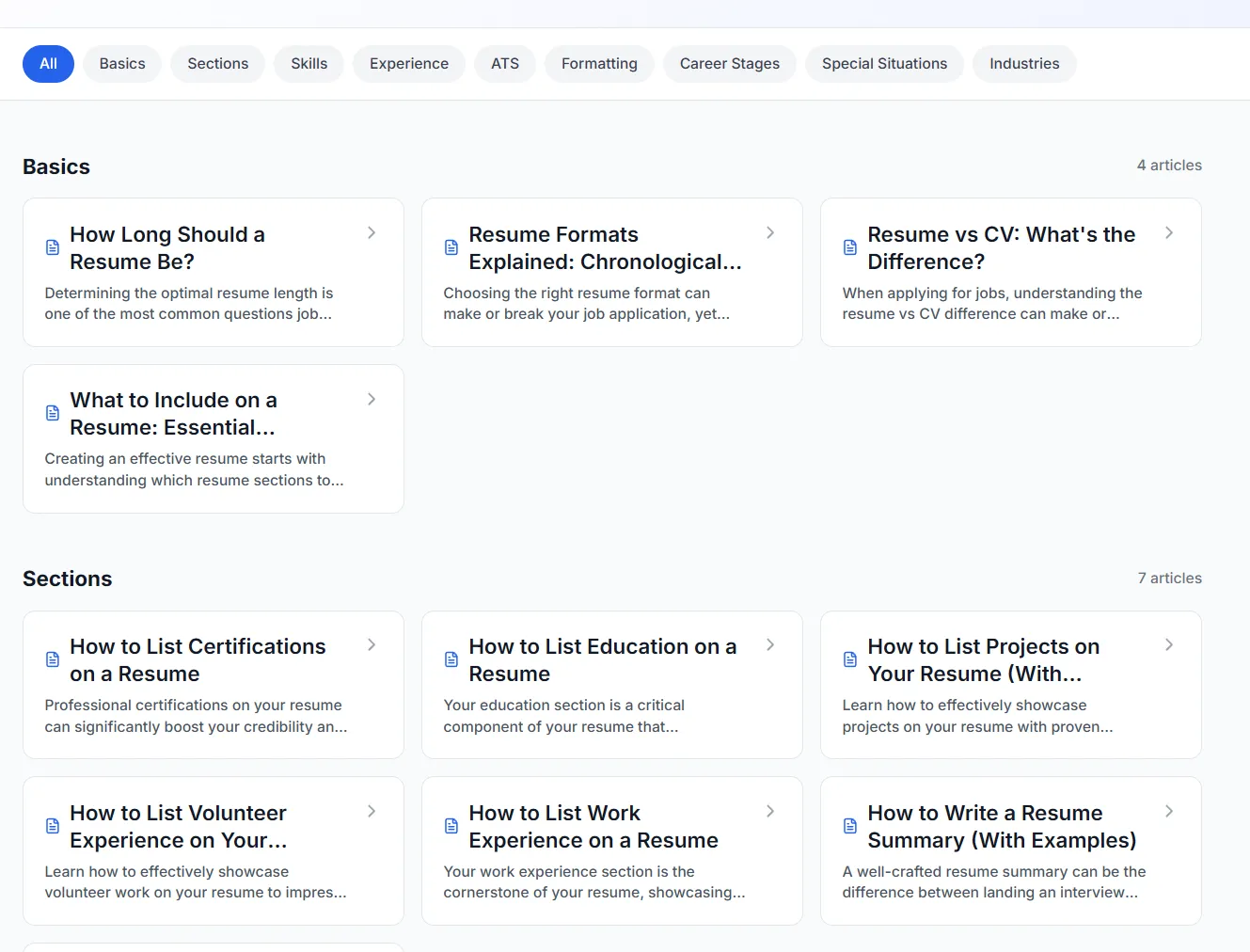Click chevron arrow on How Long Should a Resume Be card
The width and height of the screenshot is (1250, 952).
pyautogui.click(x=372, y=232)
